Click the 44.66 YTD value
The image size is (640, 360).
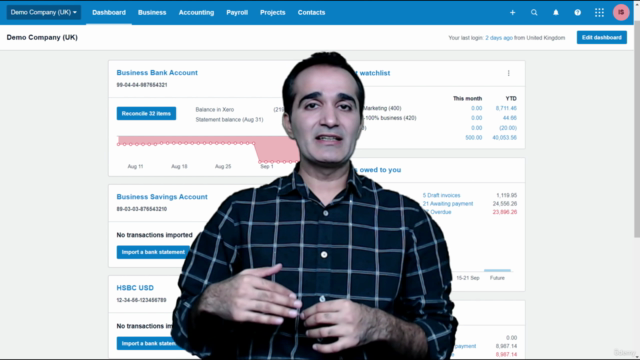(510, 118)
